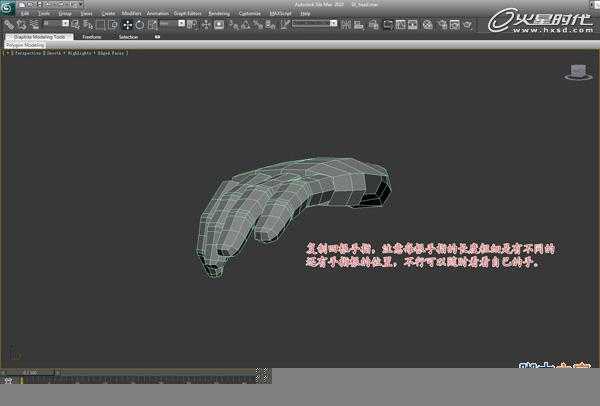
Task: Open the Curve Editor icon
Action: pyautogui.click(x=401, y=25)
